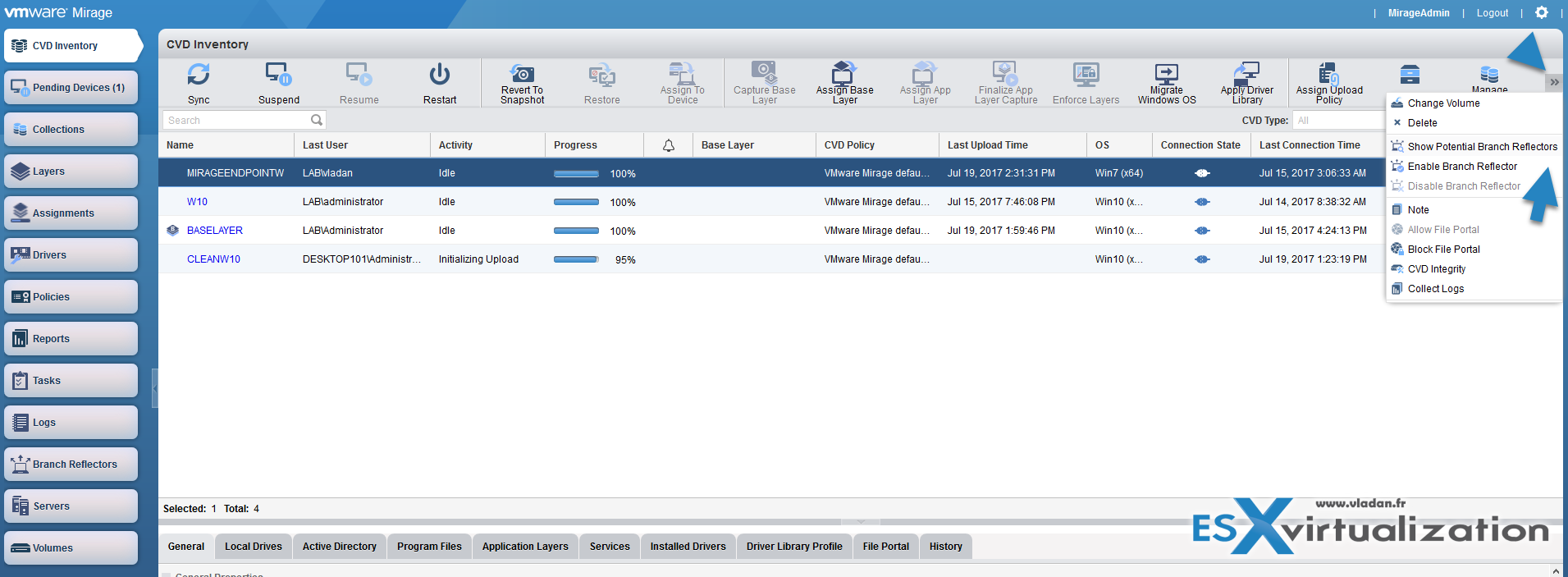Viewport: 1568px width, 577px height.
Task: Open Drivers in sidebar
Action: [x=71, y=255]
